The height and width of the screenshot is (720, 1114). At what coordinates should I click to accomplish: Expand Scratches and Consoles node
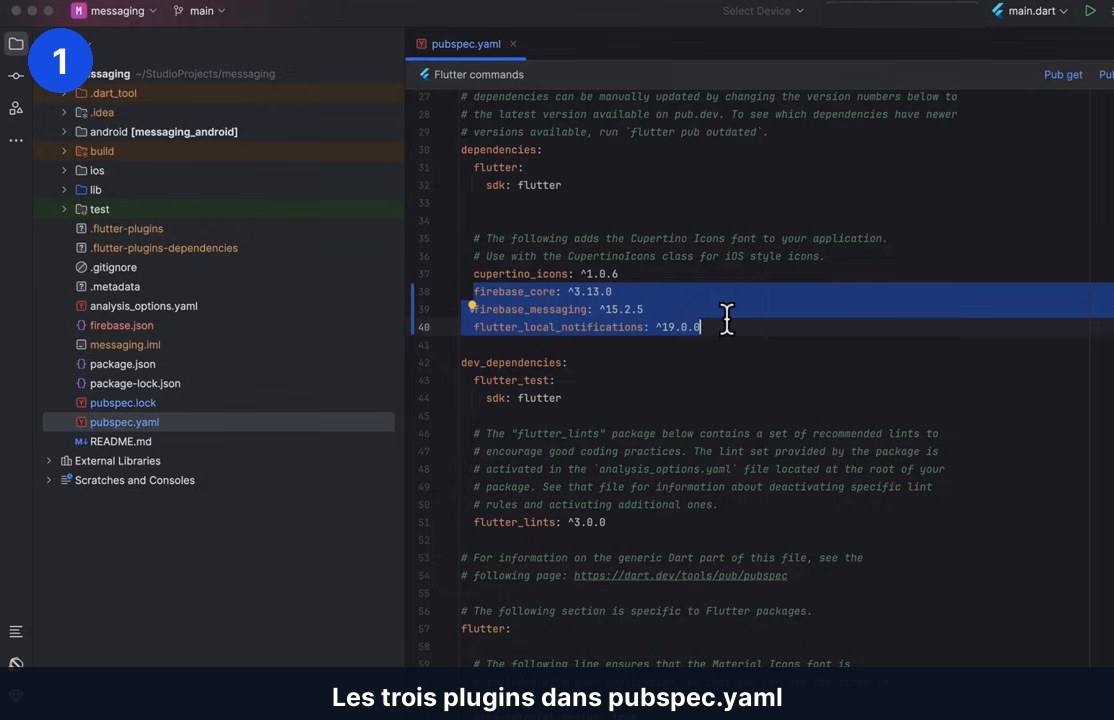pos(49,480)
